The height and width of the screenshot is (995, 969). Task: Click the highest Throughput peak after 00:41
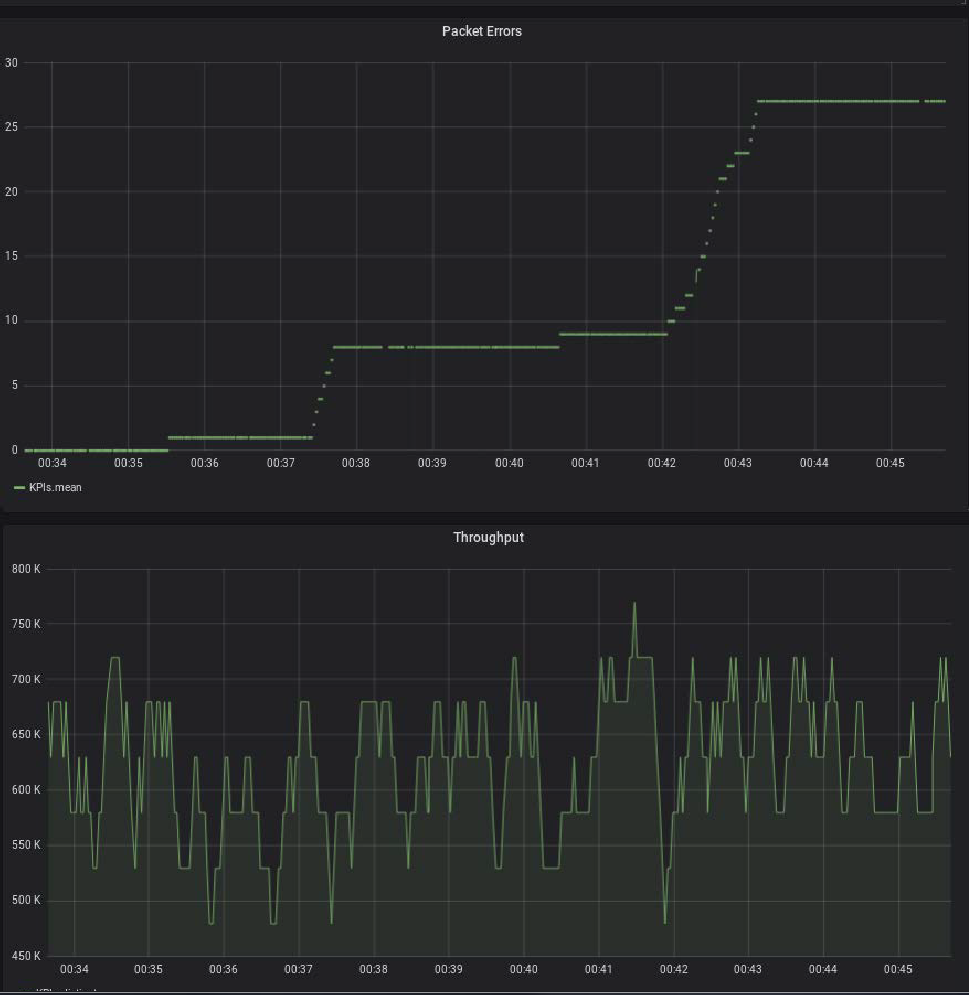(x=634, y=604)
